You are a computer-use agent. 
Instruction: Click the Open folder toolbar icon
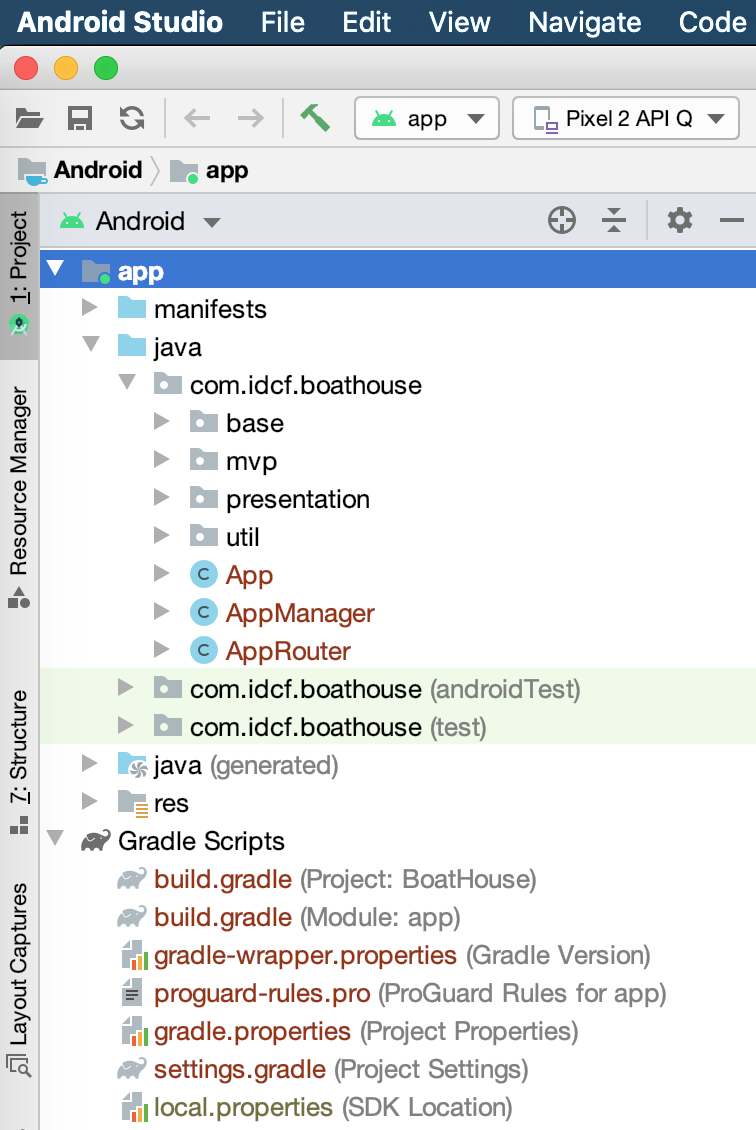(x=30, y=119)
